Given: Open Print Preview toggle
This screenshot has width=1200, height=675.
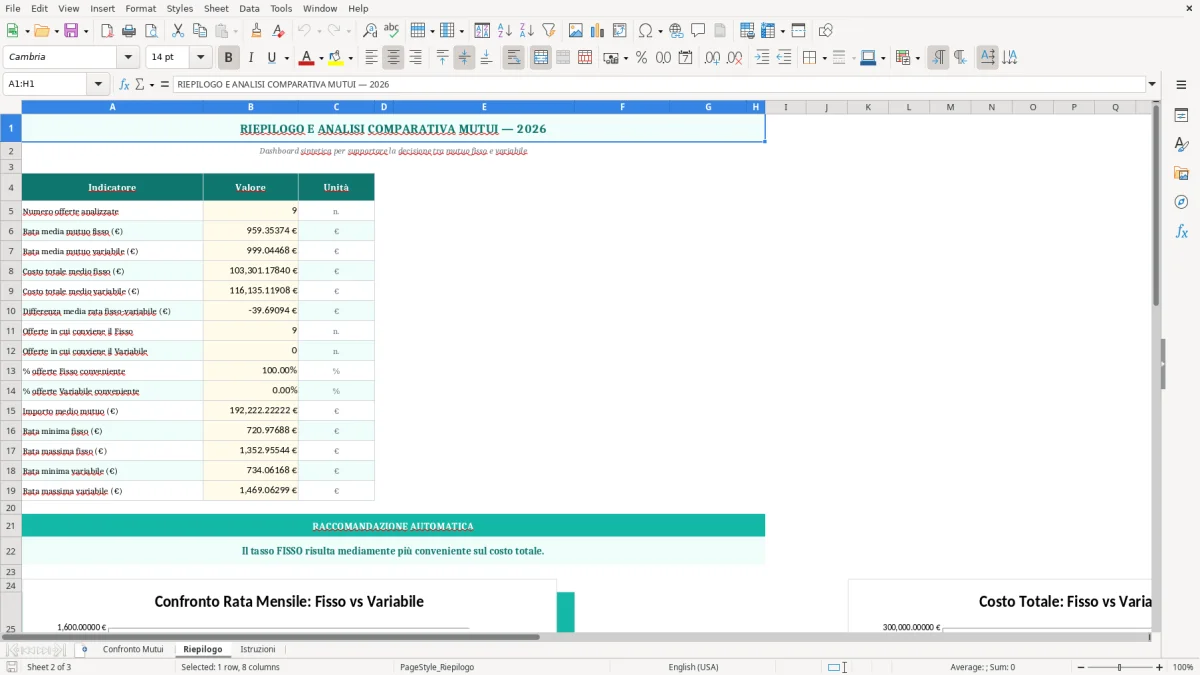Looking at the screenshot, I should point(151,31).
